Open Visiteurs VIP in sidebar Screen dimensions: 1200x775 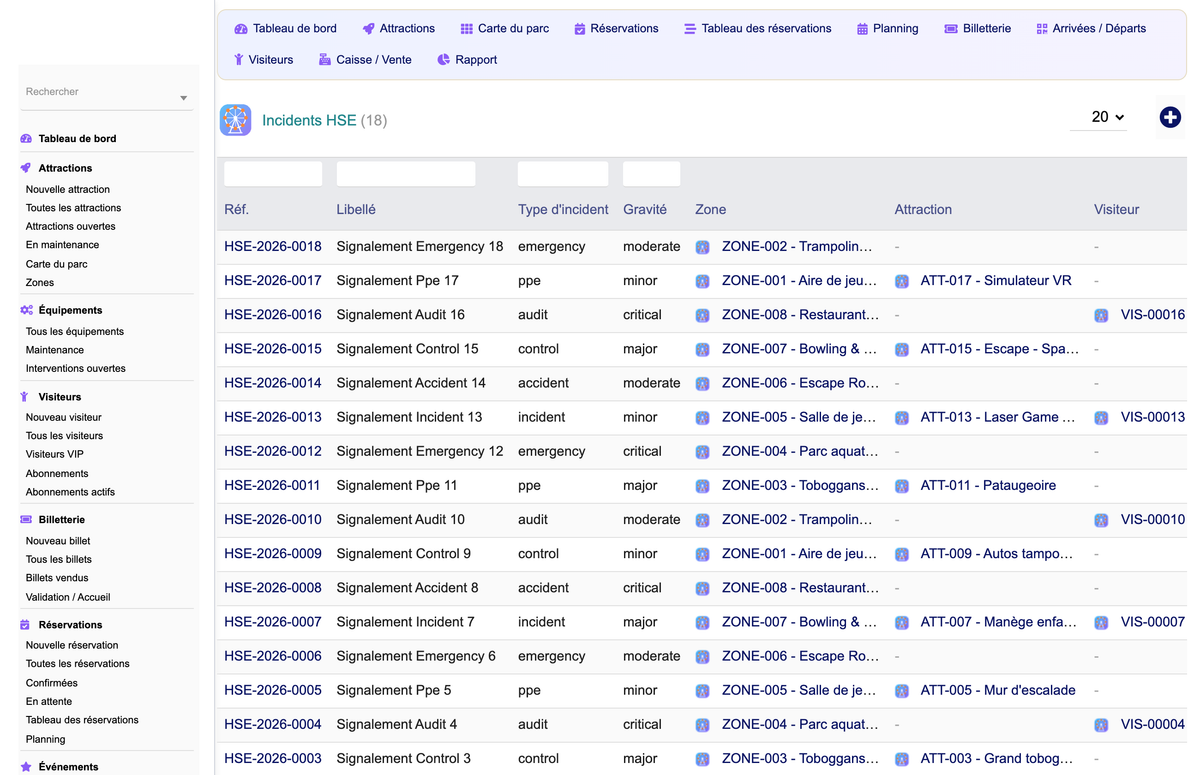[55, 454]
